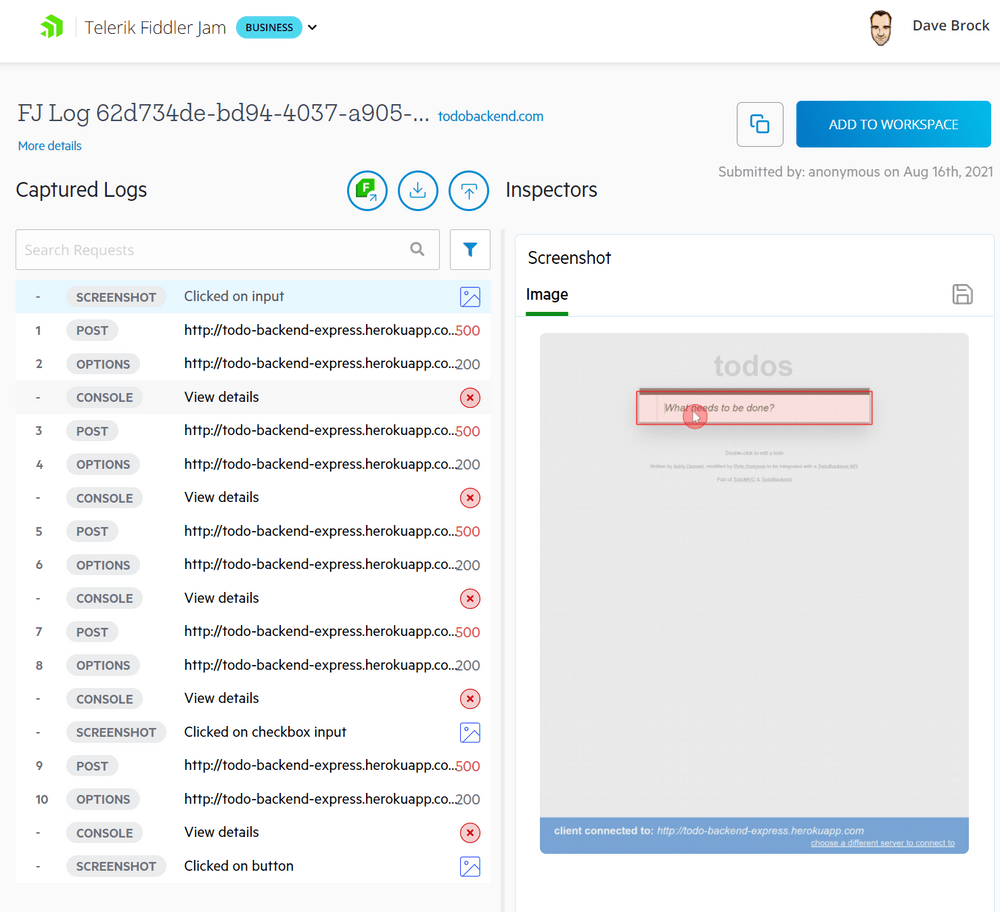Image resolution: width=1000 pixels, height=912 pixels.
Task: Click the OPTIONS method tag of request 4
Action: [x=103, y=464]
